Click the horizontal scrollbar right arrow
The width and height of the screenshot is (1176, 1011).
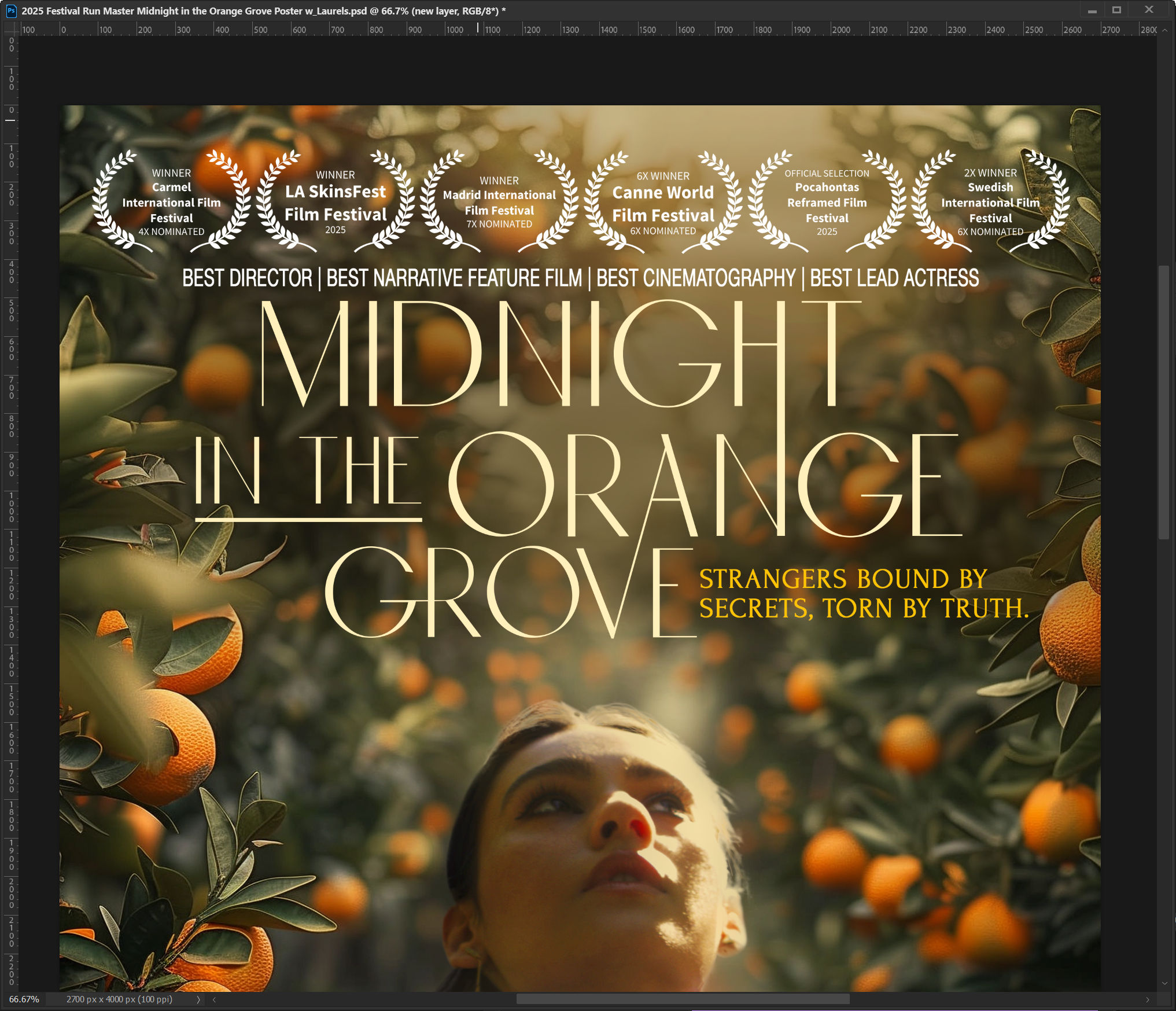click(x=1148, y=999)
